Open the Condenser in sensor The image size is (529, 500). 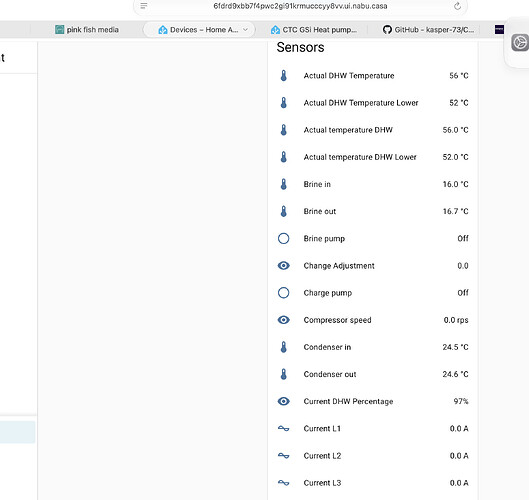tap(373, 347)
